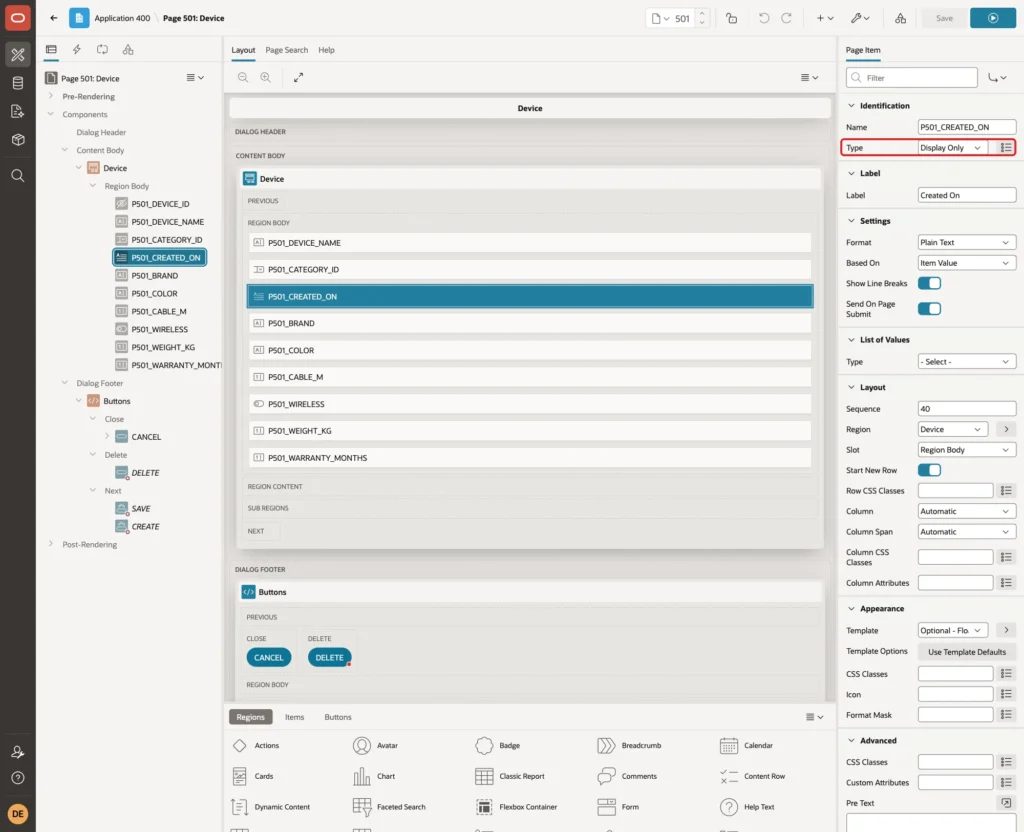Open the Format dropdown set to Plain Text
1024x832 pixels.
[x=967, y=242]
